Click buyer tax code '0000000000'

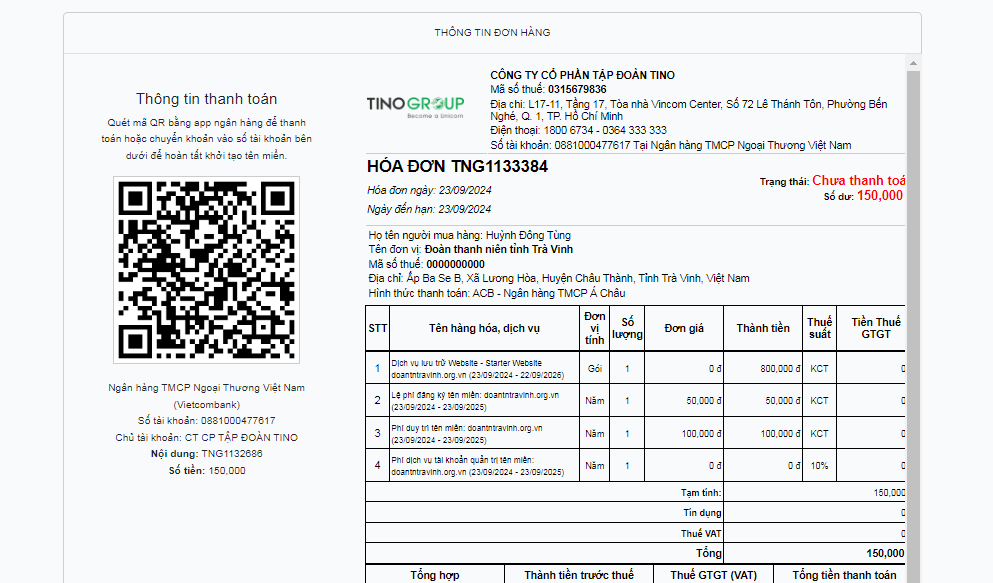click(x=455, y=264)
